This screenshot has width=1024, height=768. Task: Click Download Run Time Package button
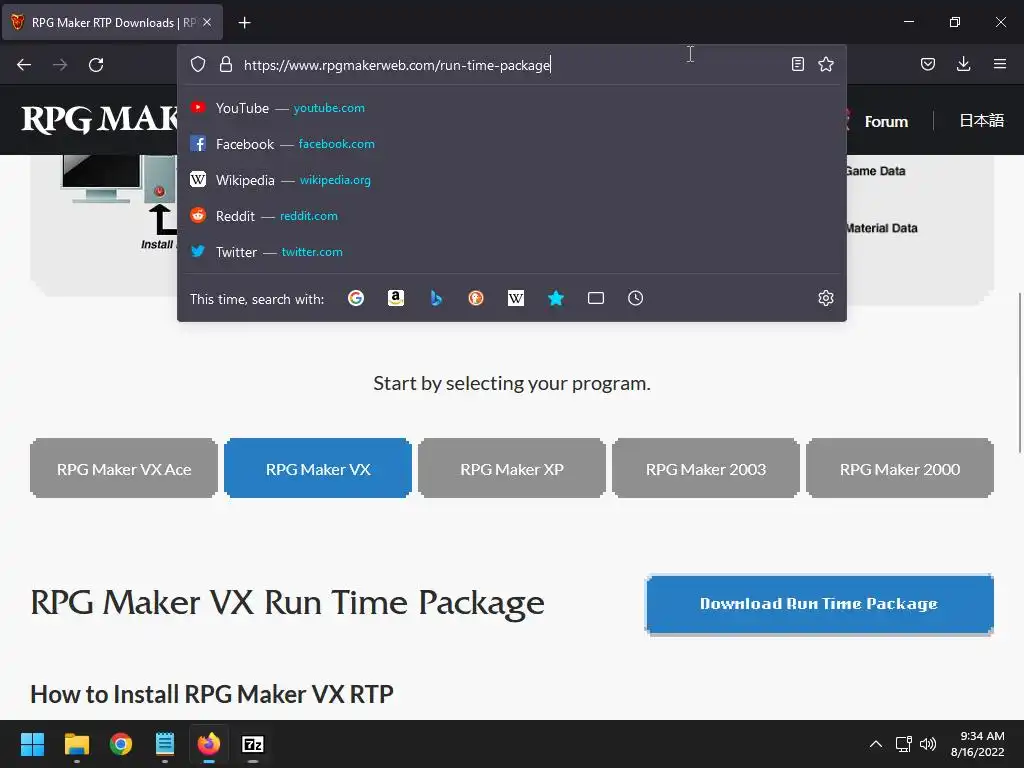coord(819,604)
